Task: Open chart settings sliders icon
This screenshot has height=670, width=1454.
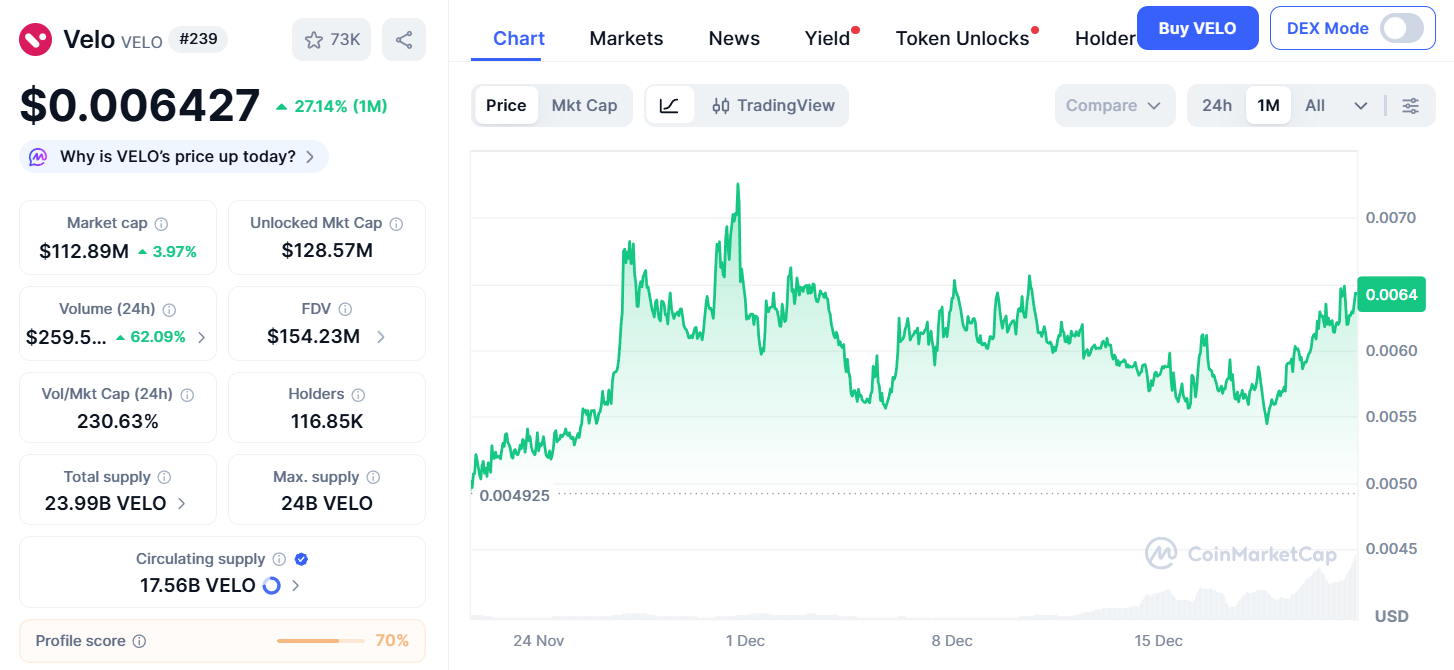Action: click(x=1411, y=106)
